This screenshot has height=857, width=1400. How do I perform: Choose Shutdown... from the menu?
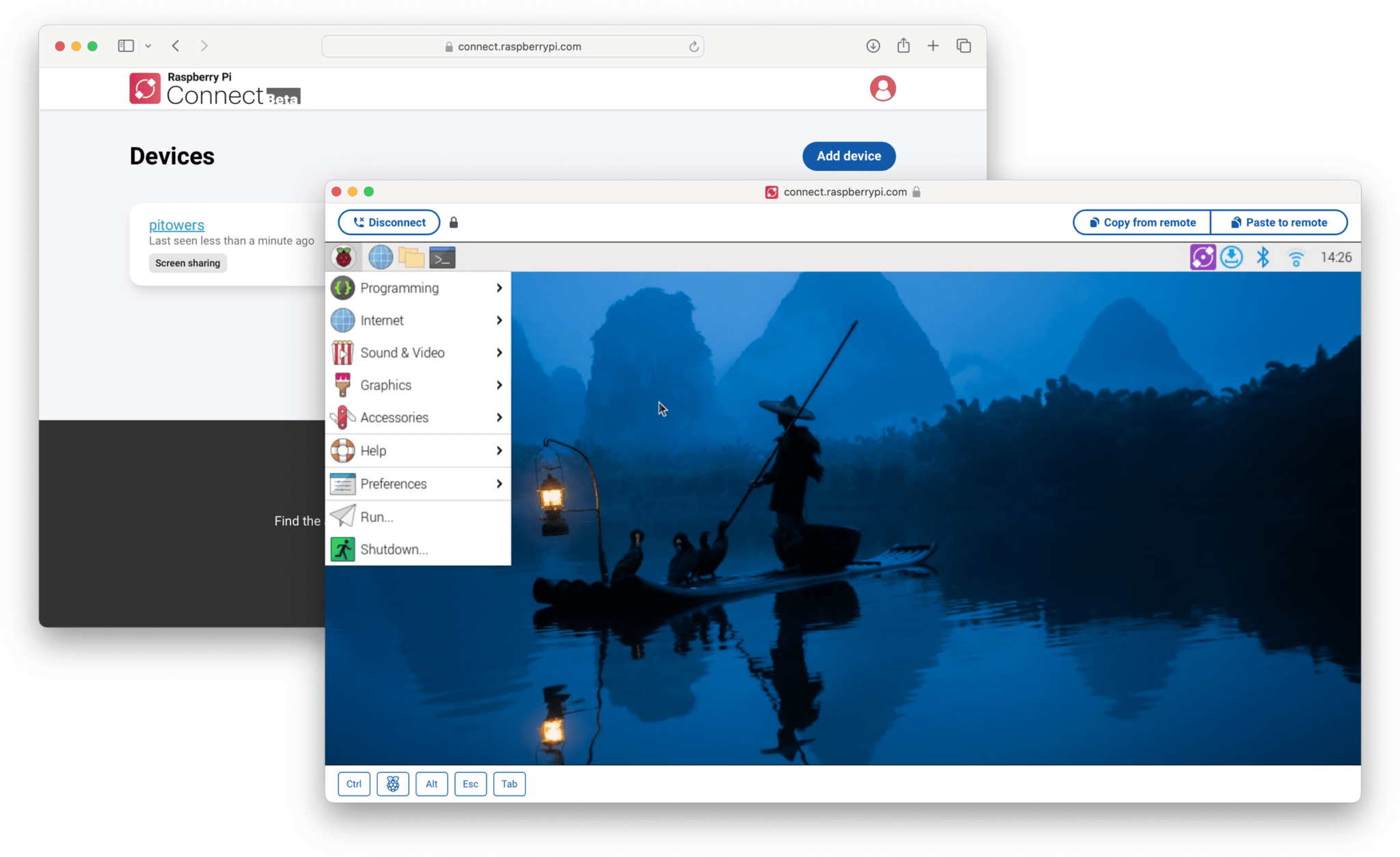tap(394, 549)
